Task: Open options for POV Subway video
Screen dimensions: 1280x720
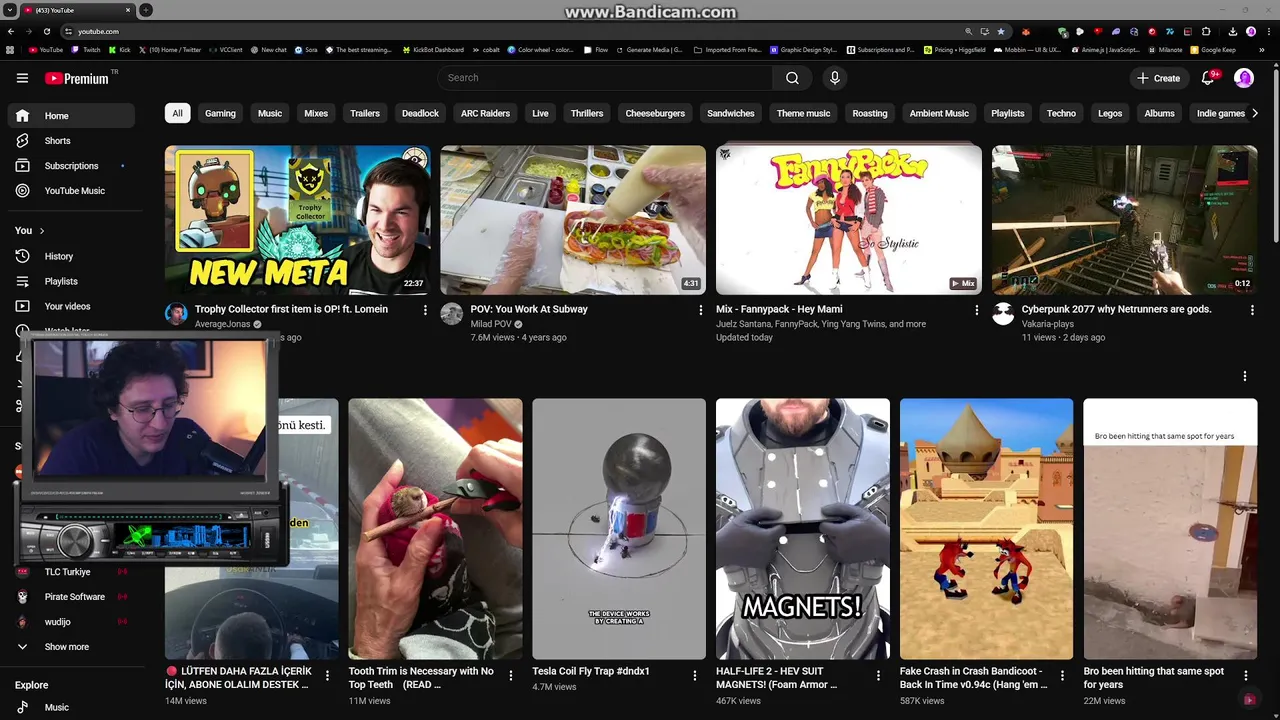Action: point(701,310)
